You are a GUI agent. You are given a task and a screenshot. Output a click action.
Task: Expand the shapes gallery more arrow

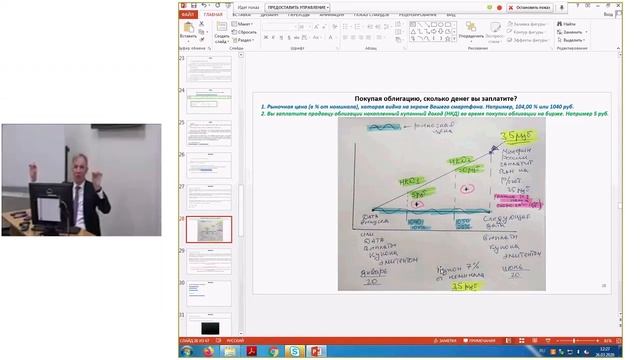(x=454, y=39)
